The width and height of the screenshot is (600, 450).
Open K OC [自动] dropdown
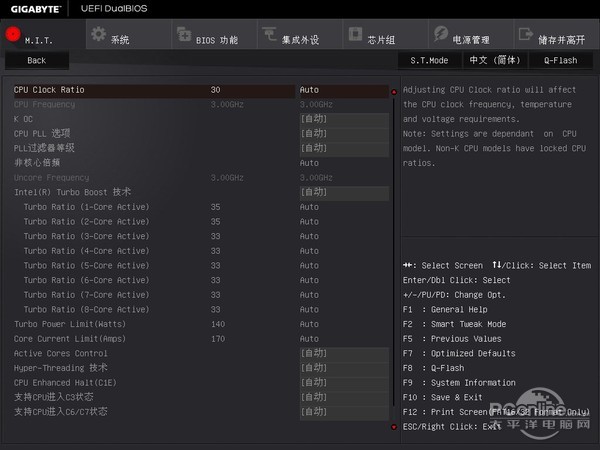[x=344, y=119]
